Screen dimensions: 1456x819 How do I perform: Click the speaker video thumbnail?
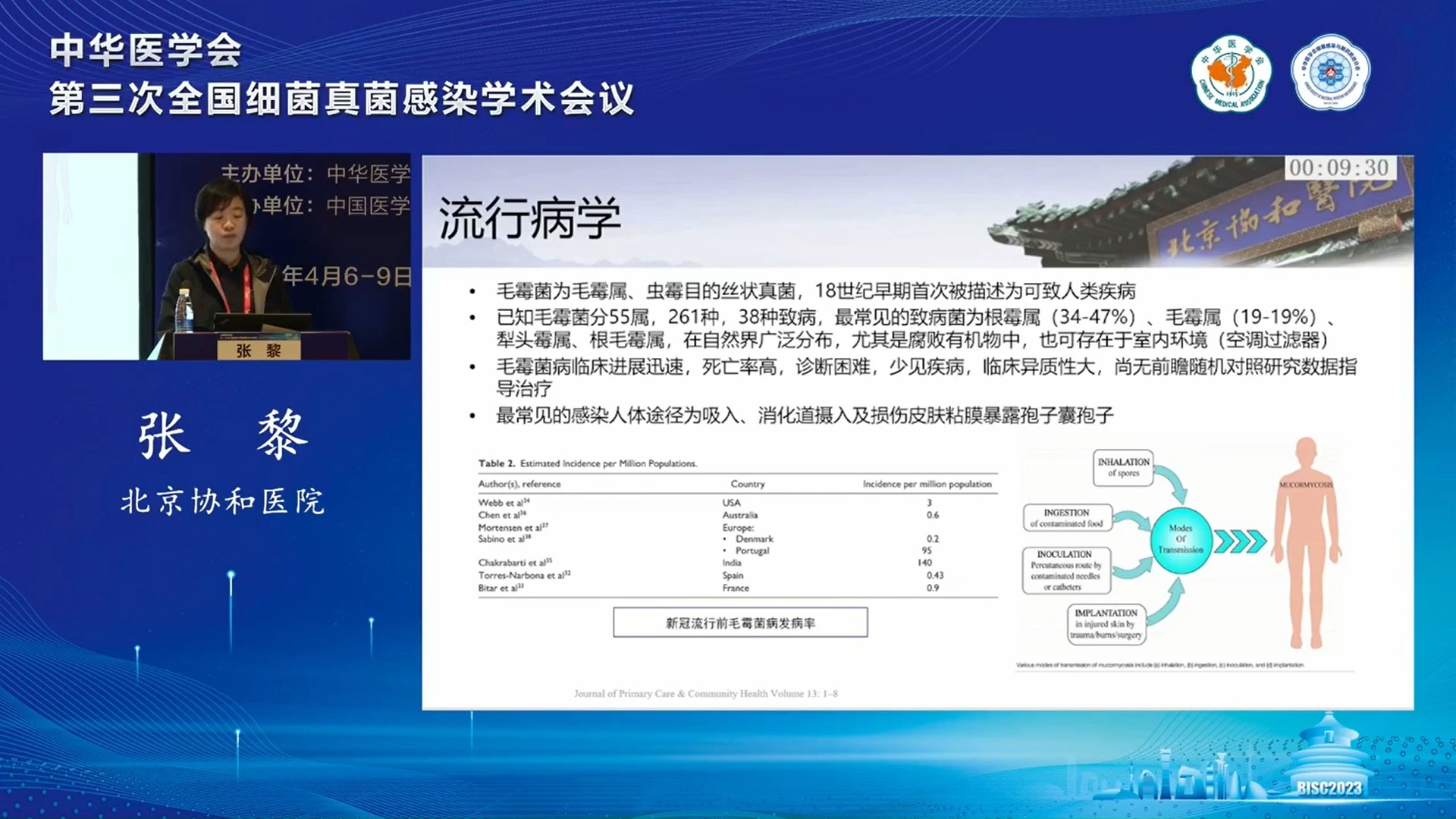227,256
